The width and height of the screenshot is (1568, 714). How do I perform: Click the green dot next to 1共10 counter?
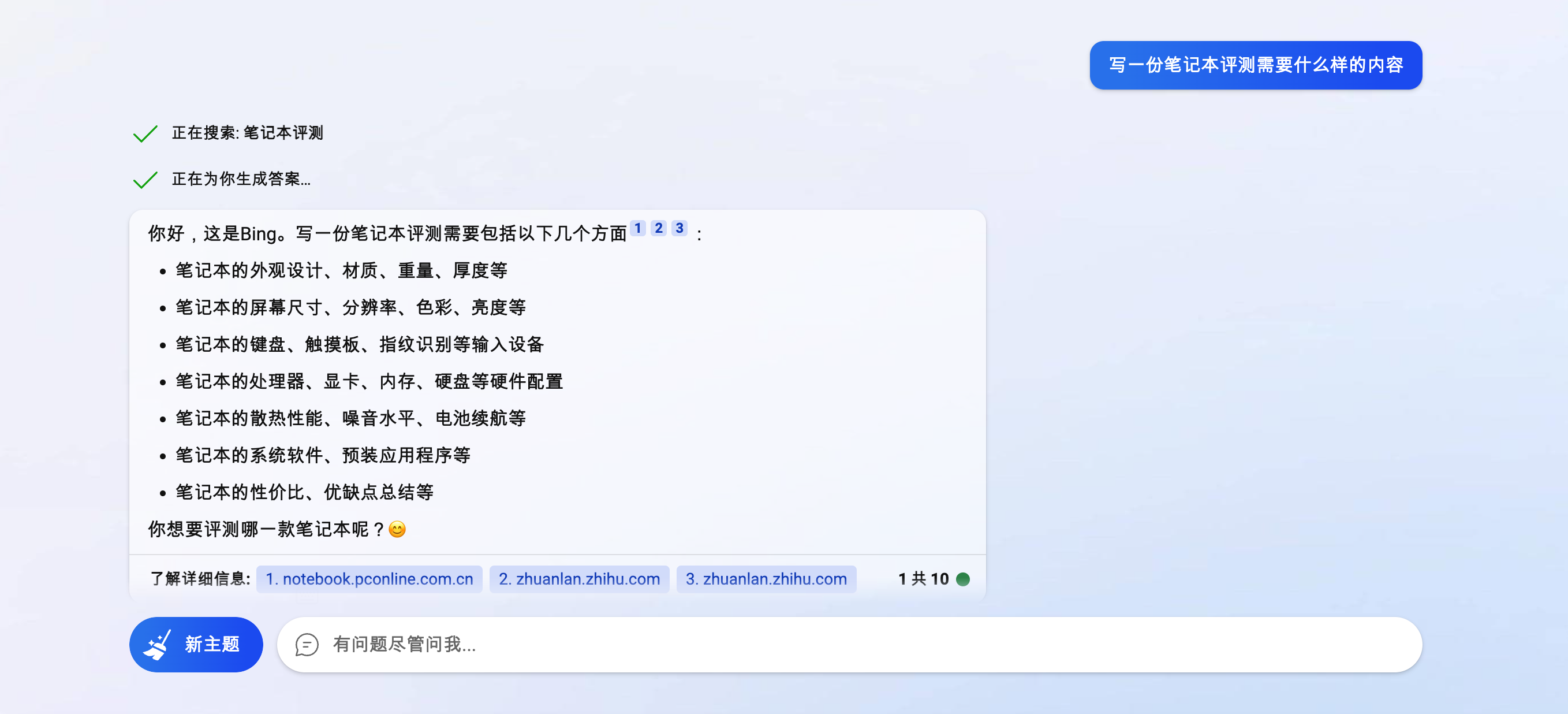[x=964, y=579]
